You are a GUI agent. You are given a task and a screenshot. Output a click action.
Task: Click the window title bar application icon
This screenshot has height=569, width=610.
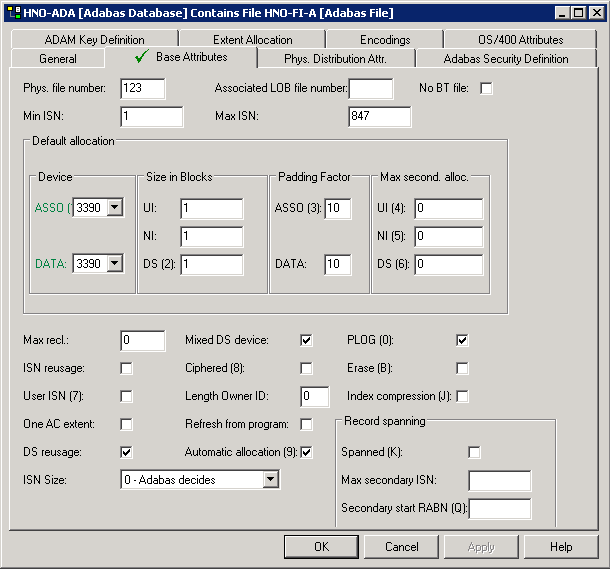[12, 13]
